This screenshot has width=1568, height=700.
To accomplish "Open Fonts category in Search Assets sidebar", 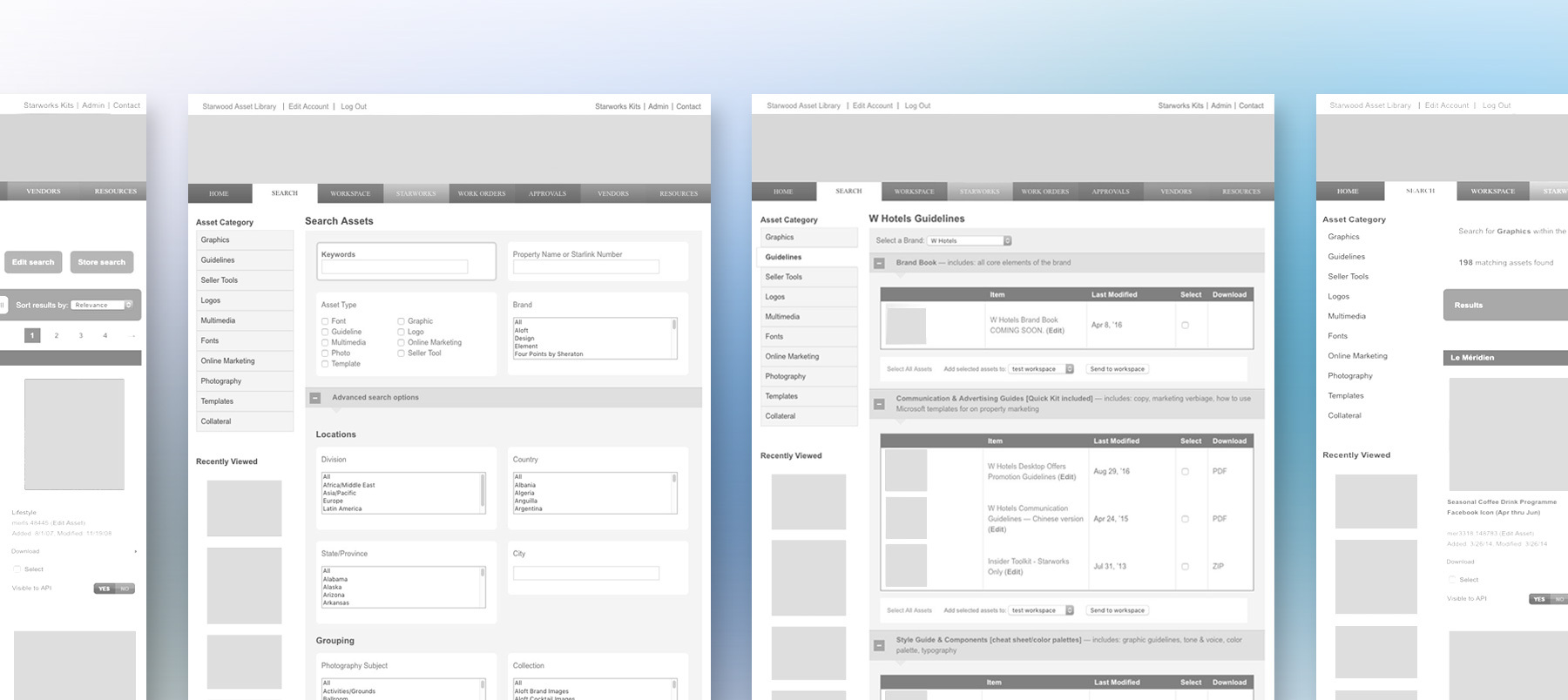I will 245,341.
